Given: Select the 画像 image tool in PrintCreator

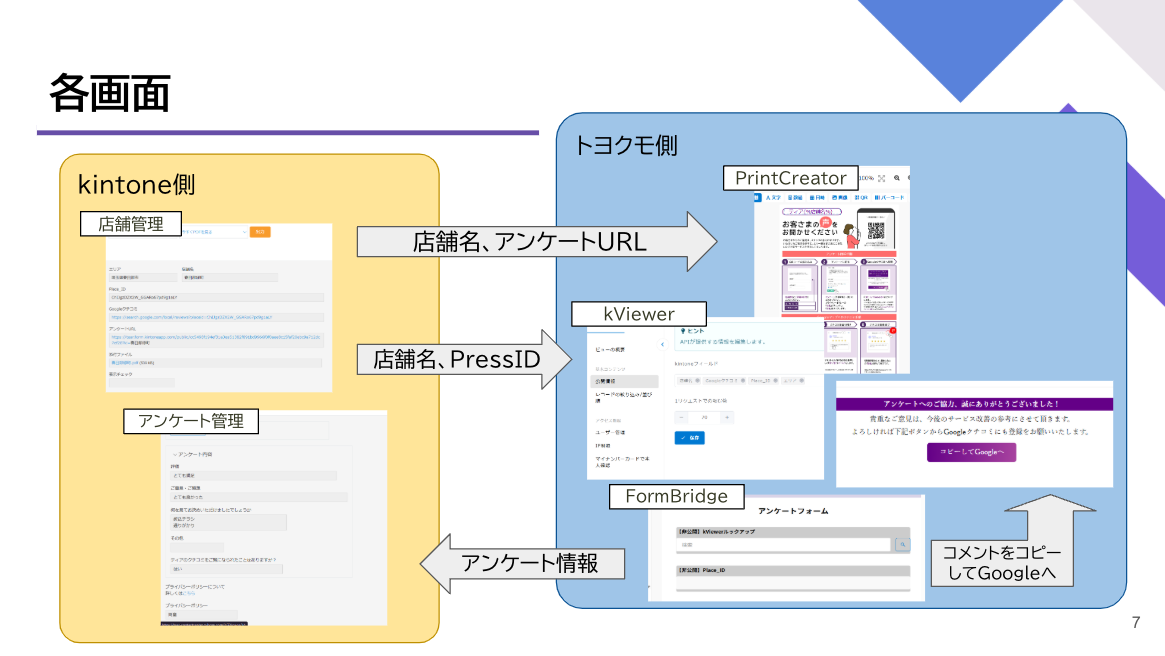Looking at the screenshot, I should click(x=840, y=198).
